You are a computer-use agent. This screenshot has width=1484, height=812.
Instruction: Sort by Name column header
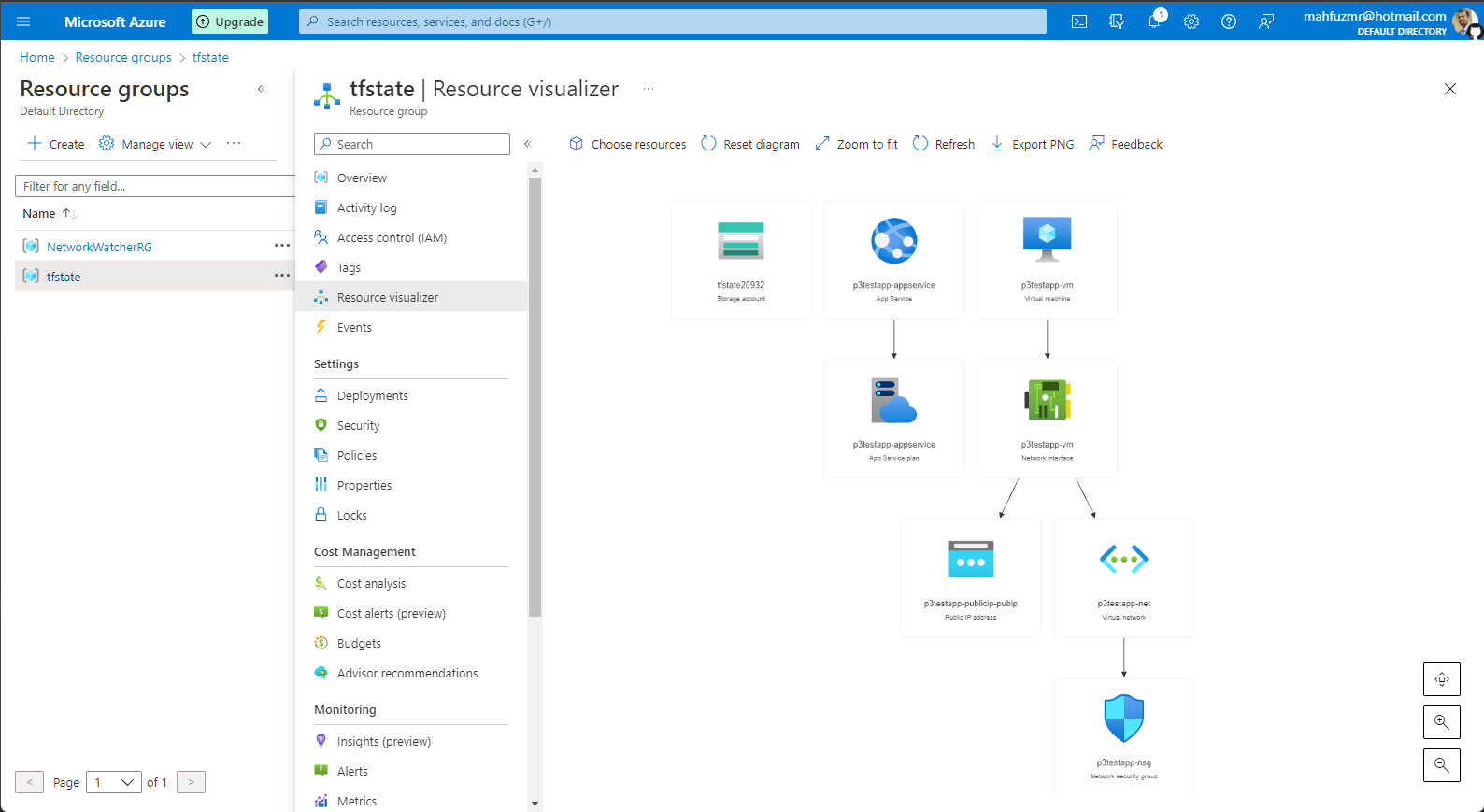(50, 214)
